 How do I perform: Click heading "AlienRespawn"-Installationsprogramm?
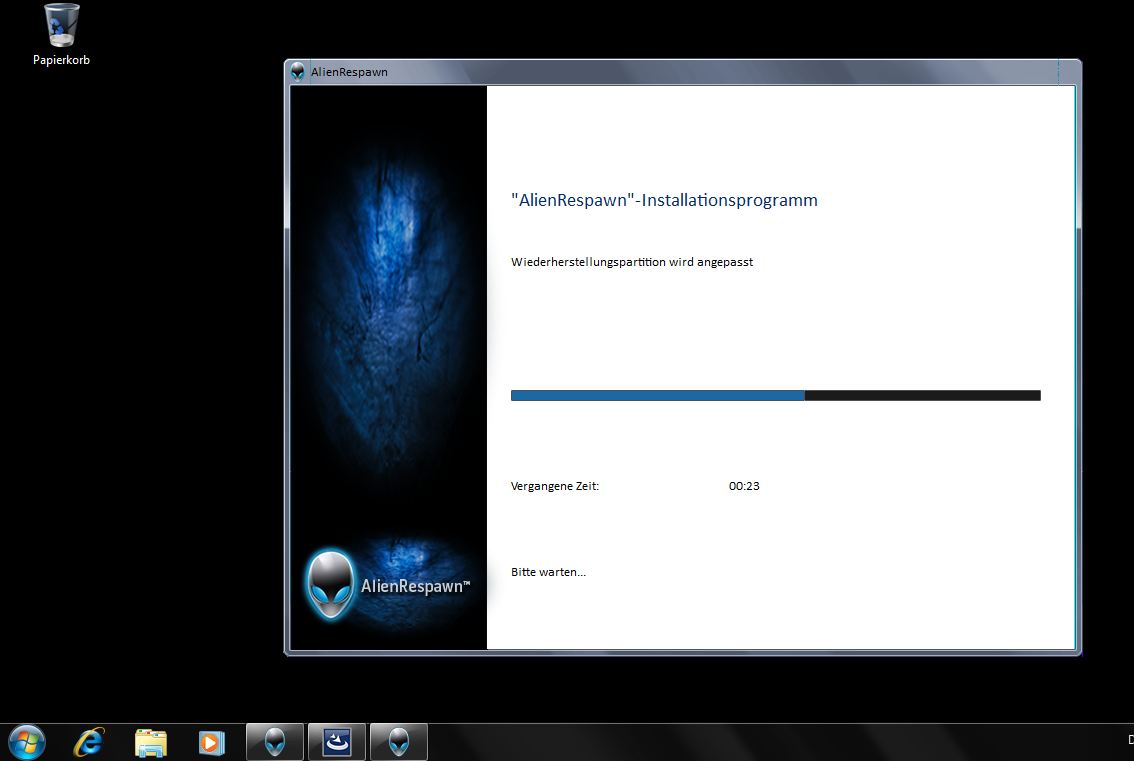tap(664, 200)
